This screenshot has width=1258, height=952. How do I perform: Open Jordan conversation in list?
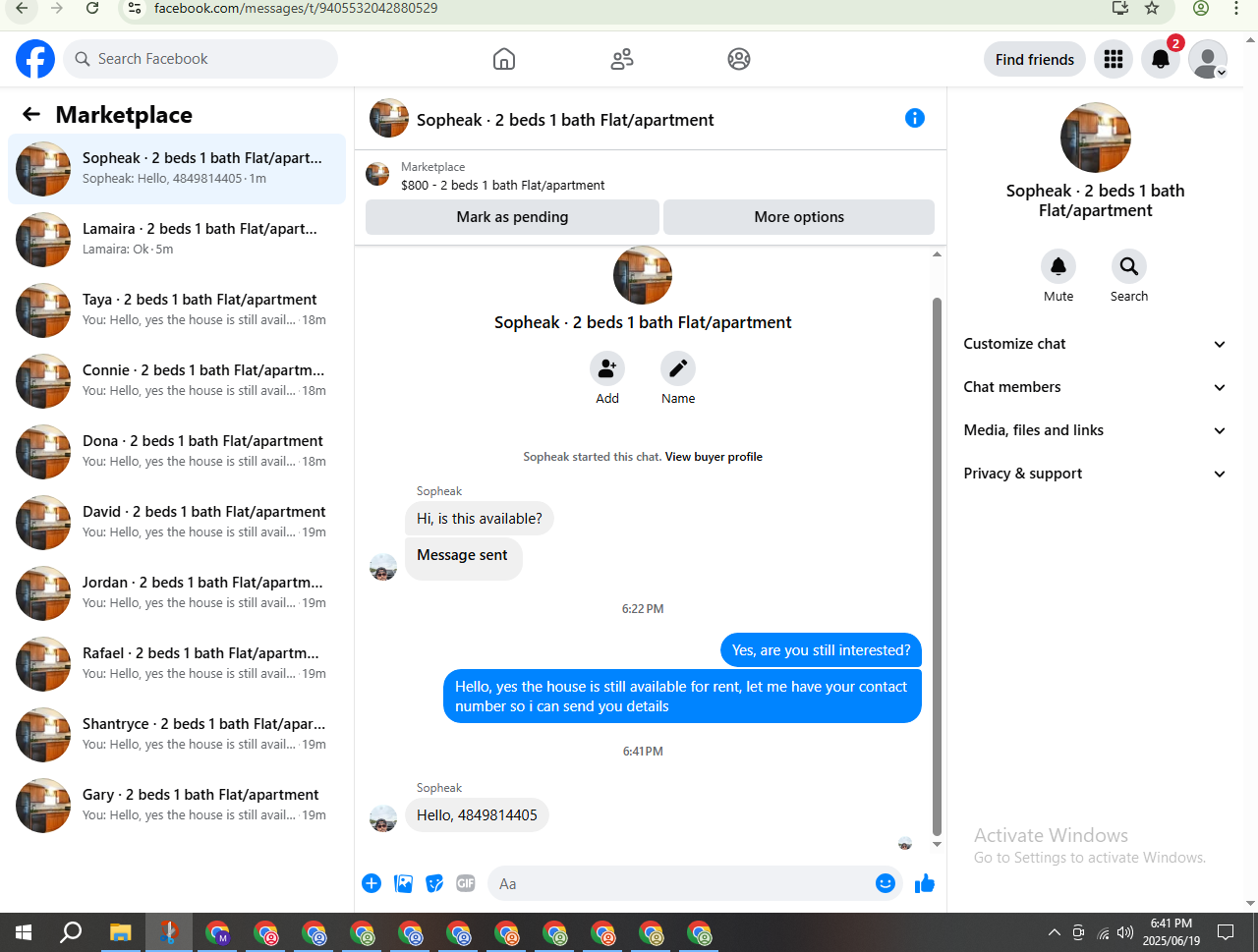tap(177, 593)
